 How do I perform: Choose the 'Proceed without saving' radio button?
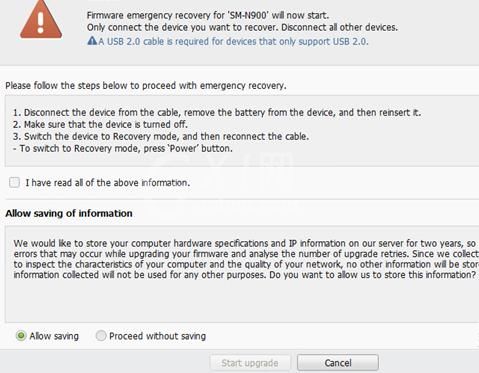[101, 336]
